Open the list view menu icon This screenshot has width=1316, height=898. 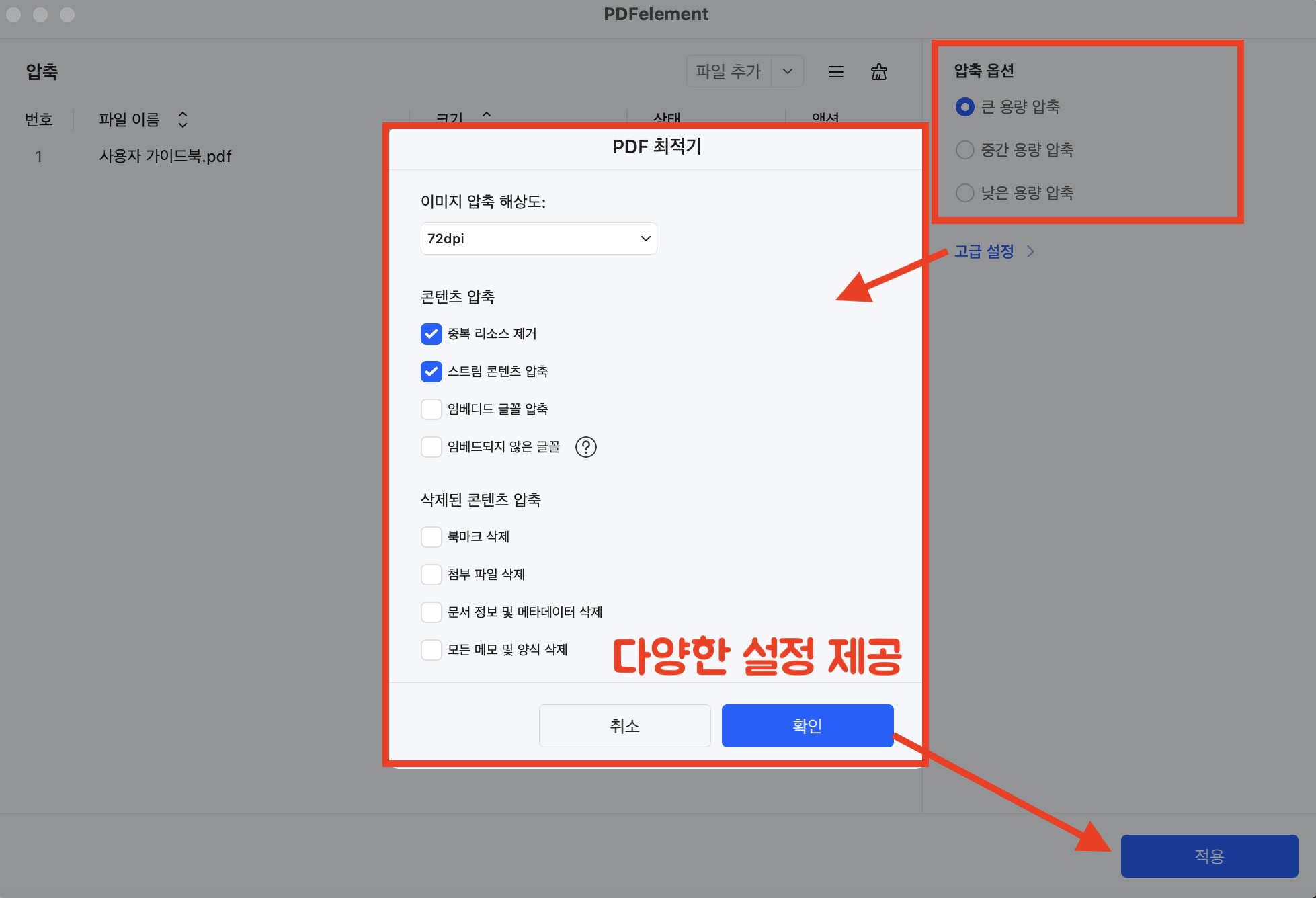tap(835, 71)
